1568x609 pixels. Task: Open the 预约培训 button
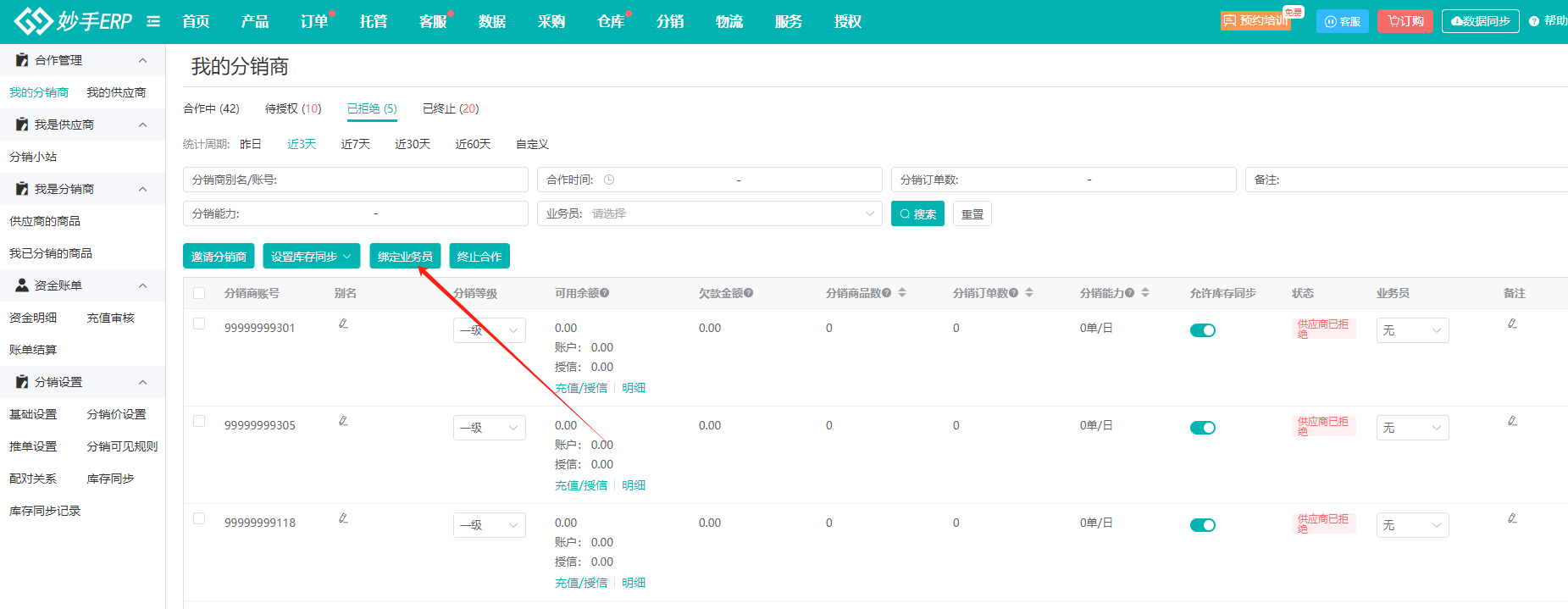coord(1255,20)
